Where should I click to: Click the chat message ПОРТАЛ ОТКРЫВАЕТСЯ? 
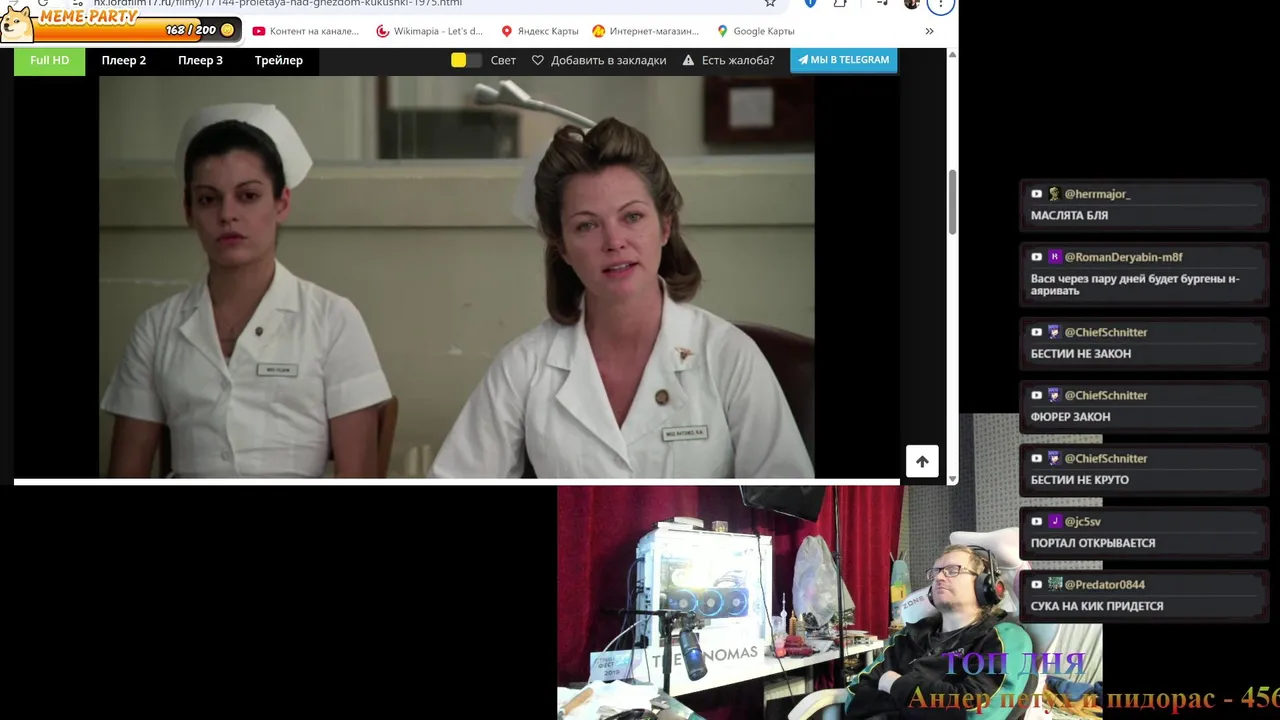(x=1093, y=543)
